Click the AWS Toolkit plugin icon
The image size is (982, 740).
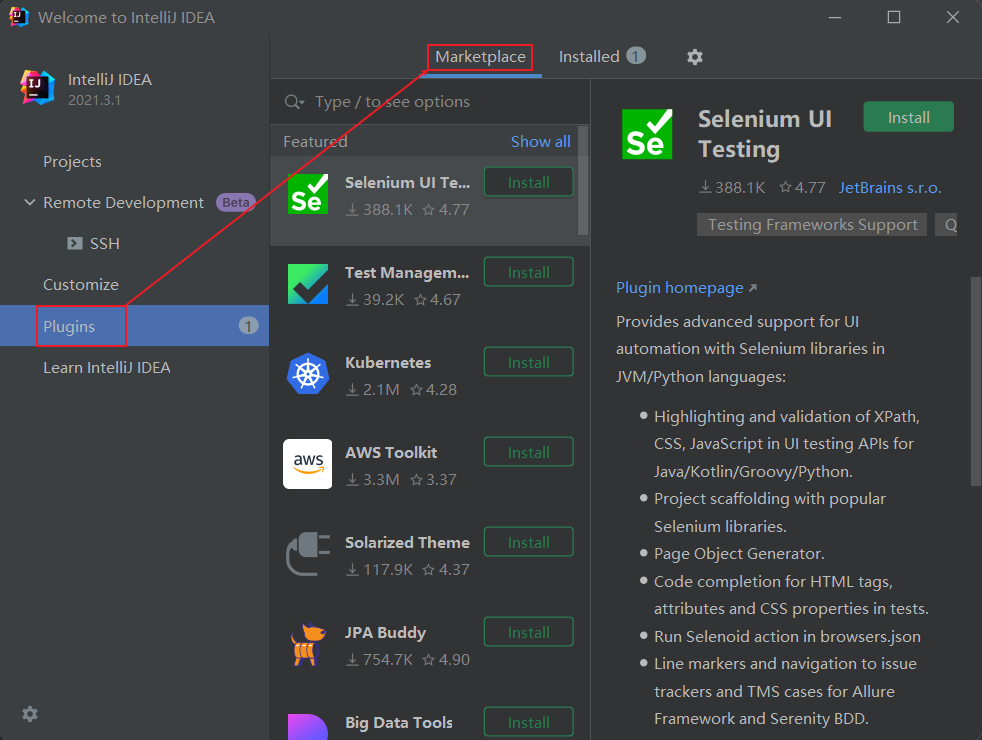tap(308, 464)
